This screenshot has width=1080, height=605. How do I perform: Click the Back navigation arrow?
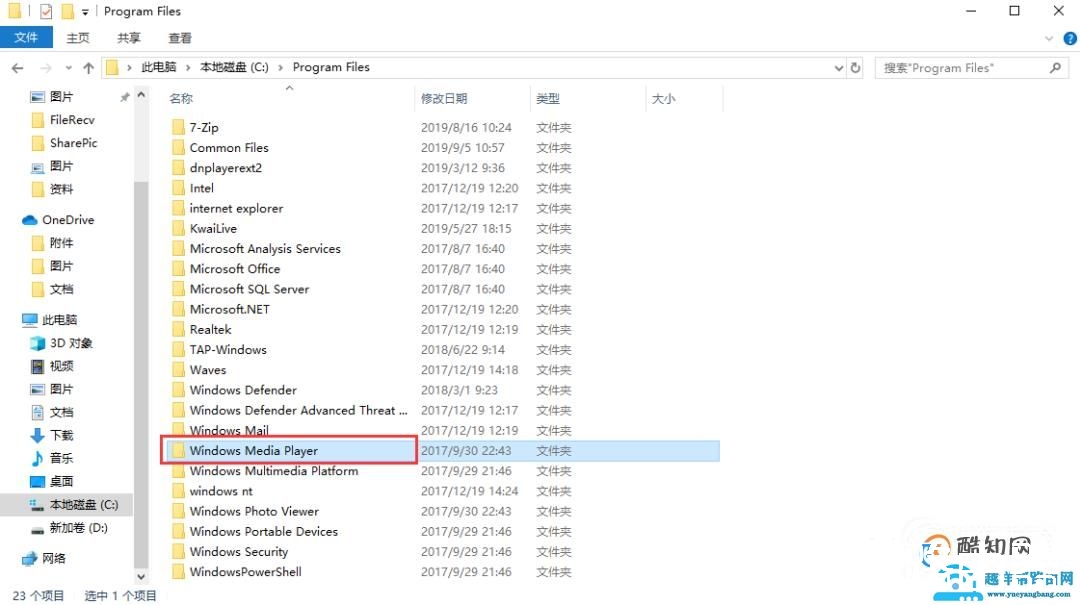click(18, 68)
